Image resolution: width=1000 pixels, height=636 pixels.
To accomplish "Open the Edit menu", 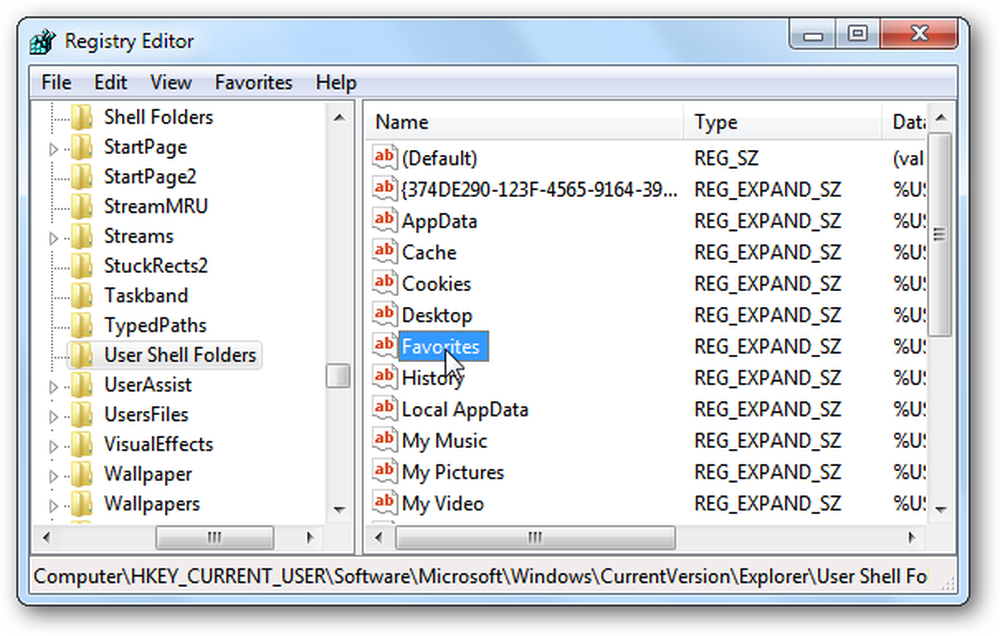I will click(110, 82).
